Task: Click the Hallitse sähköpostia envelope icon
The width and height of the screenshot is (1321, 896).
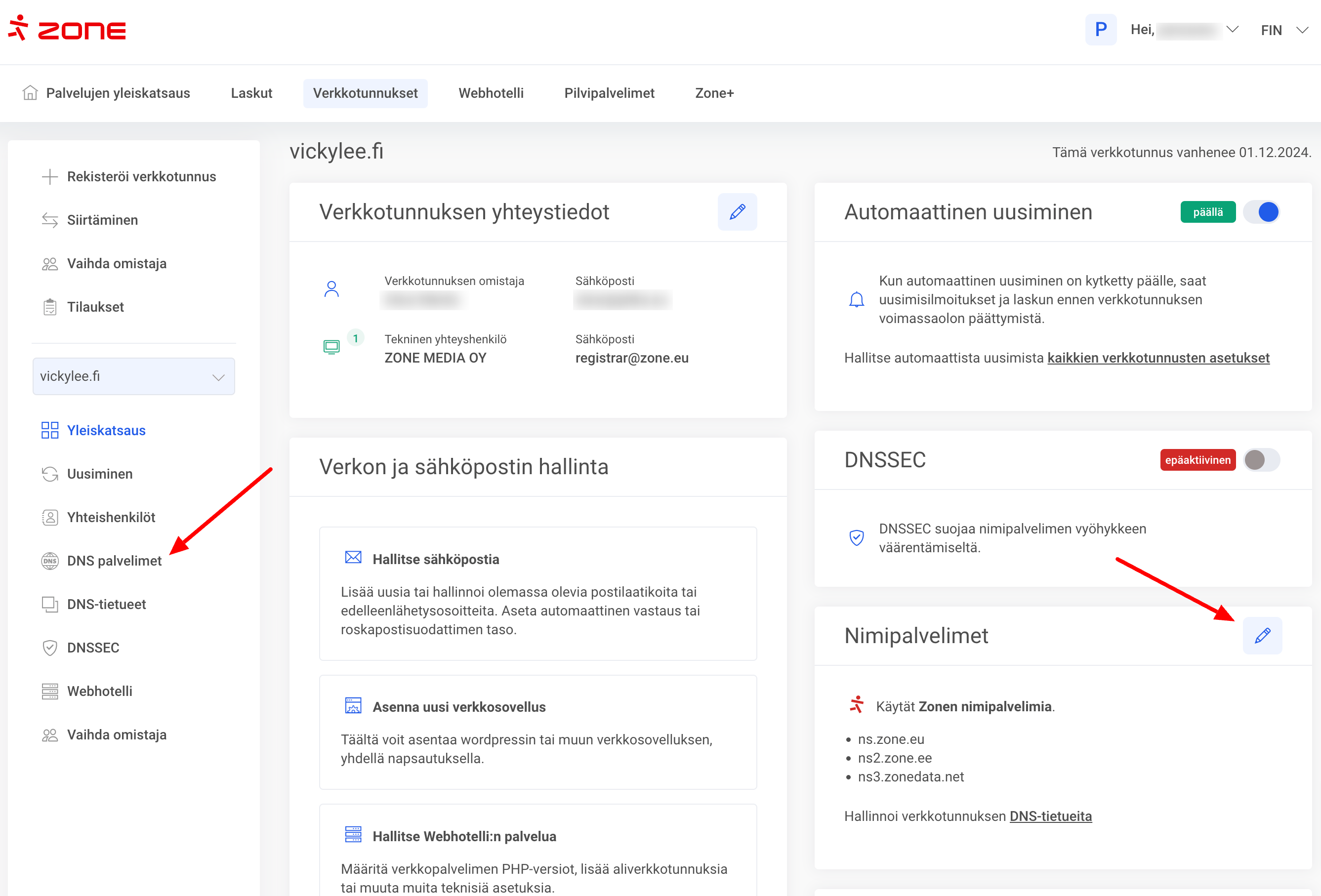Action: [353, 557]
